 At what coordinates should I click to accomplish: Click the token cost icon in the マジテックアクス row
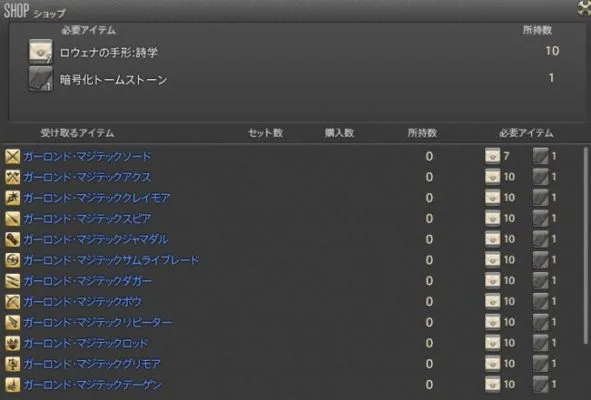493,177
